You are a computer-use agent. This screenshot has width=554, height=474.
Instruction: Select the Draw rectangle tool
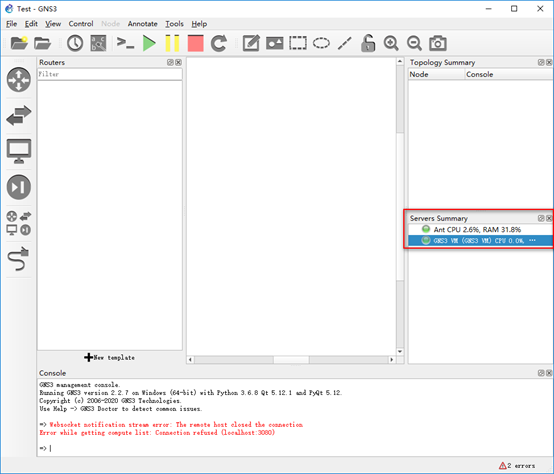point(298,43)
